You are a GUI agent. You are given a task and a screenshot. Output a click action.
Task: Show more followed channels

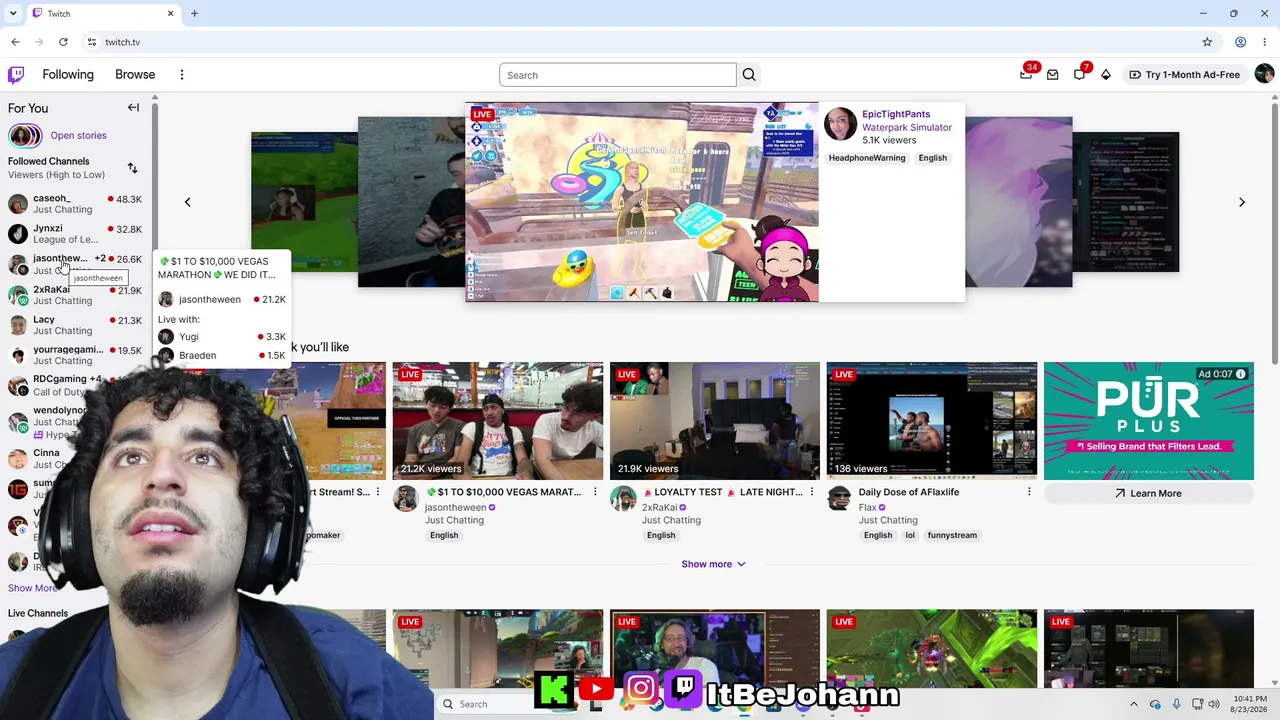click(33, 588)
